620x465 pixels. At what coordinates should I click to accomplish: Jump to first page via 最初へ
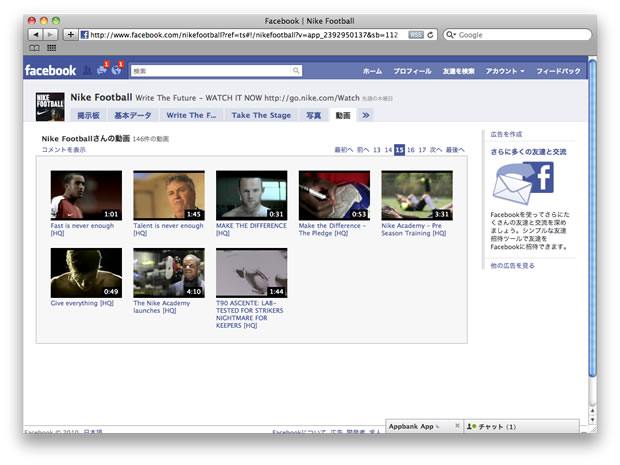[x=344, y=150]
